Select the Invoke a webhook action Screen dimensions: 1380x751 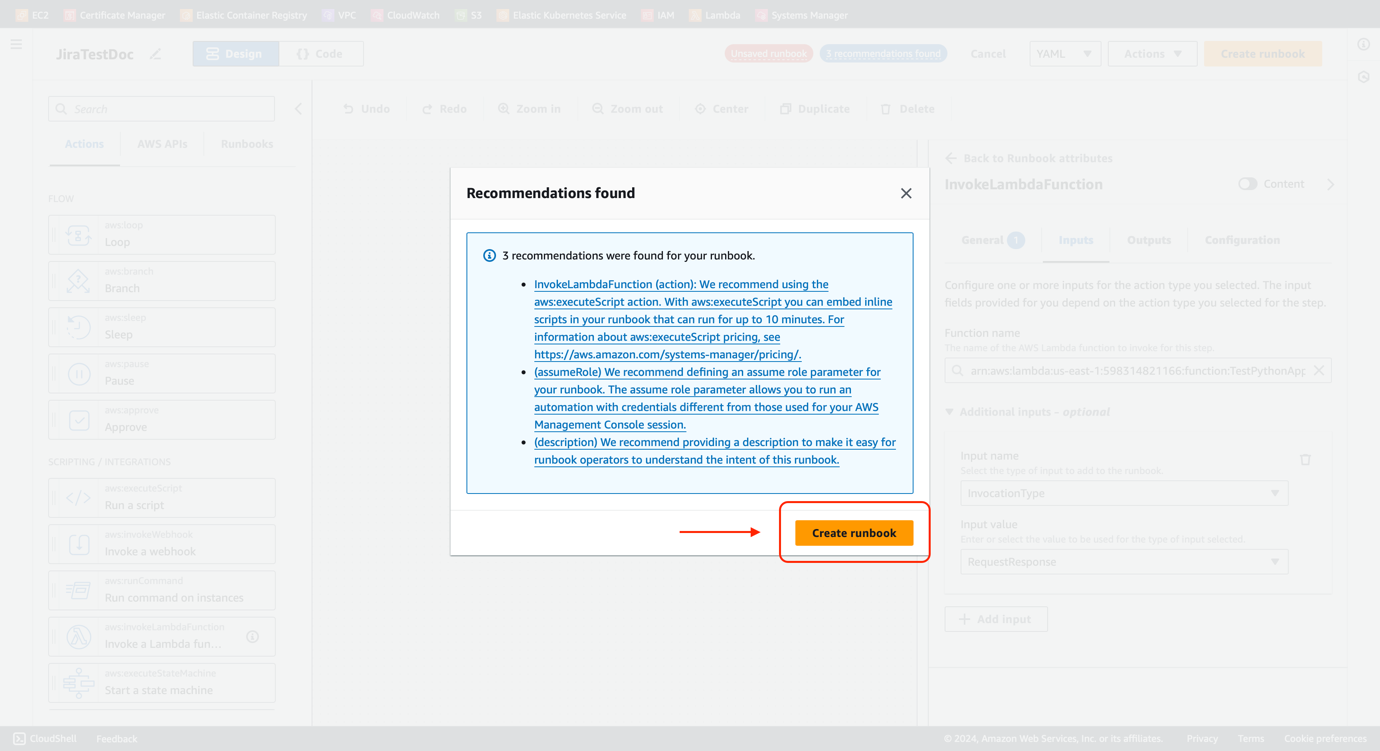162,544
